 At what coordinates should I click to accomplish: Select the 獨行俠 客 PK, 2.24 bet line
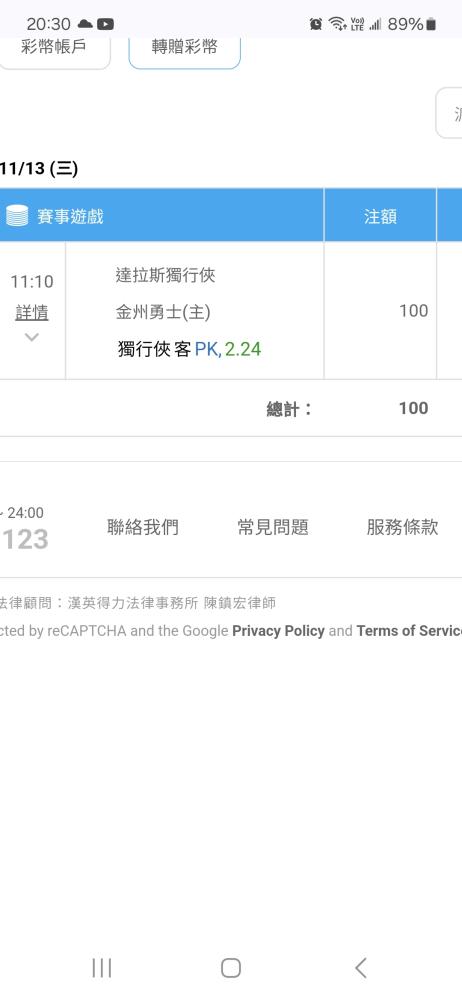click(x=190, y=349)
